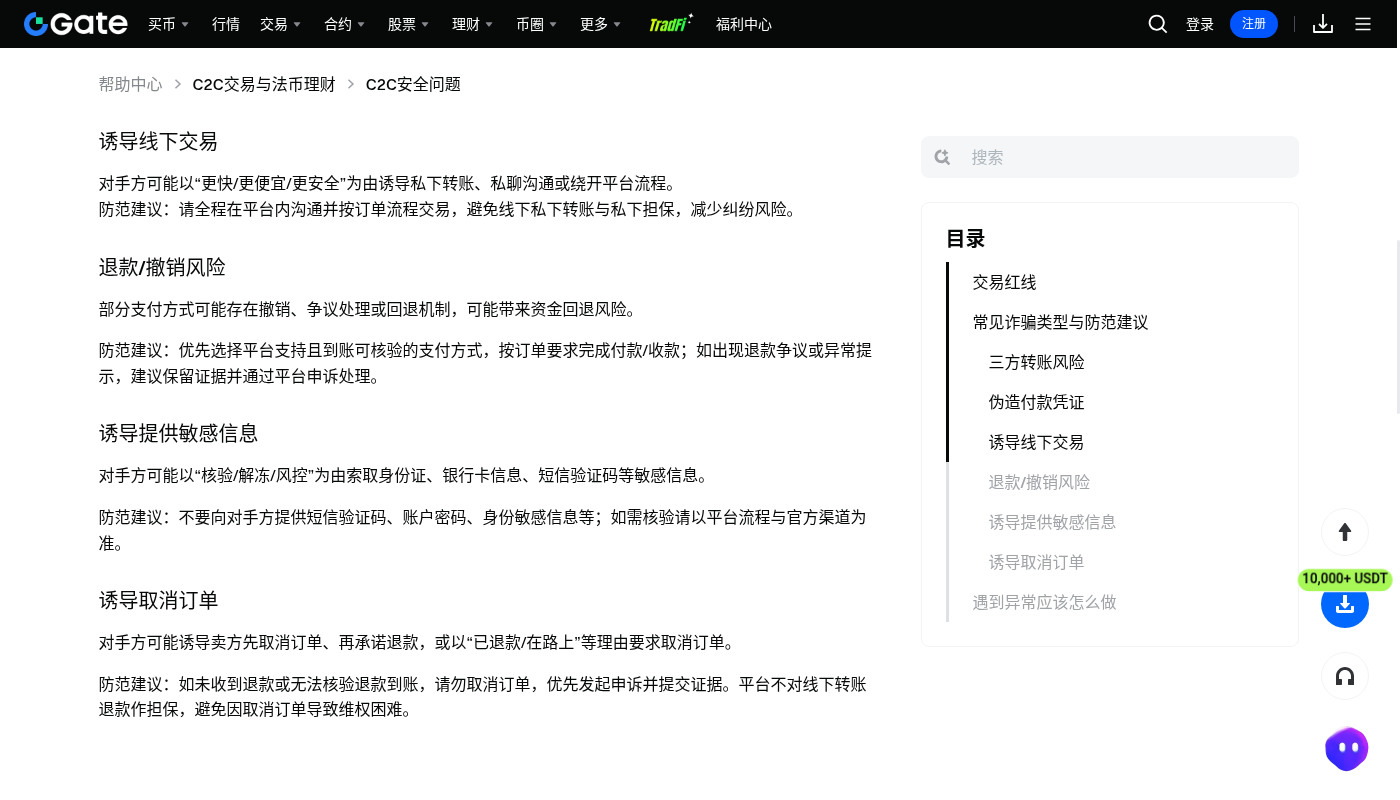Select 诱导线下交易 in the 目录 list
1400x800 pixels.
(x=1037, y=442)
